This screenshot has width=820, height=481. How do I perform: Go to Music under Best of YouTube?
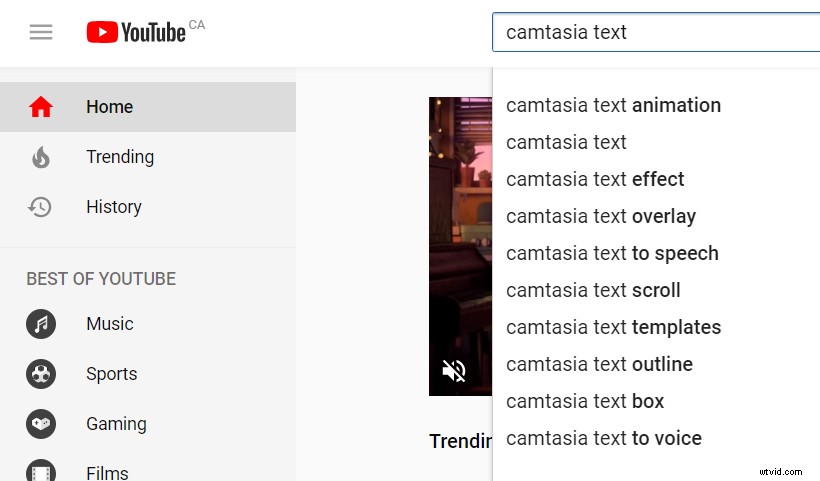[110, 324]
